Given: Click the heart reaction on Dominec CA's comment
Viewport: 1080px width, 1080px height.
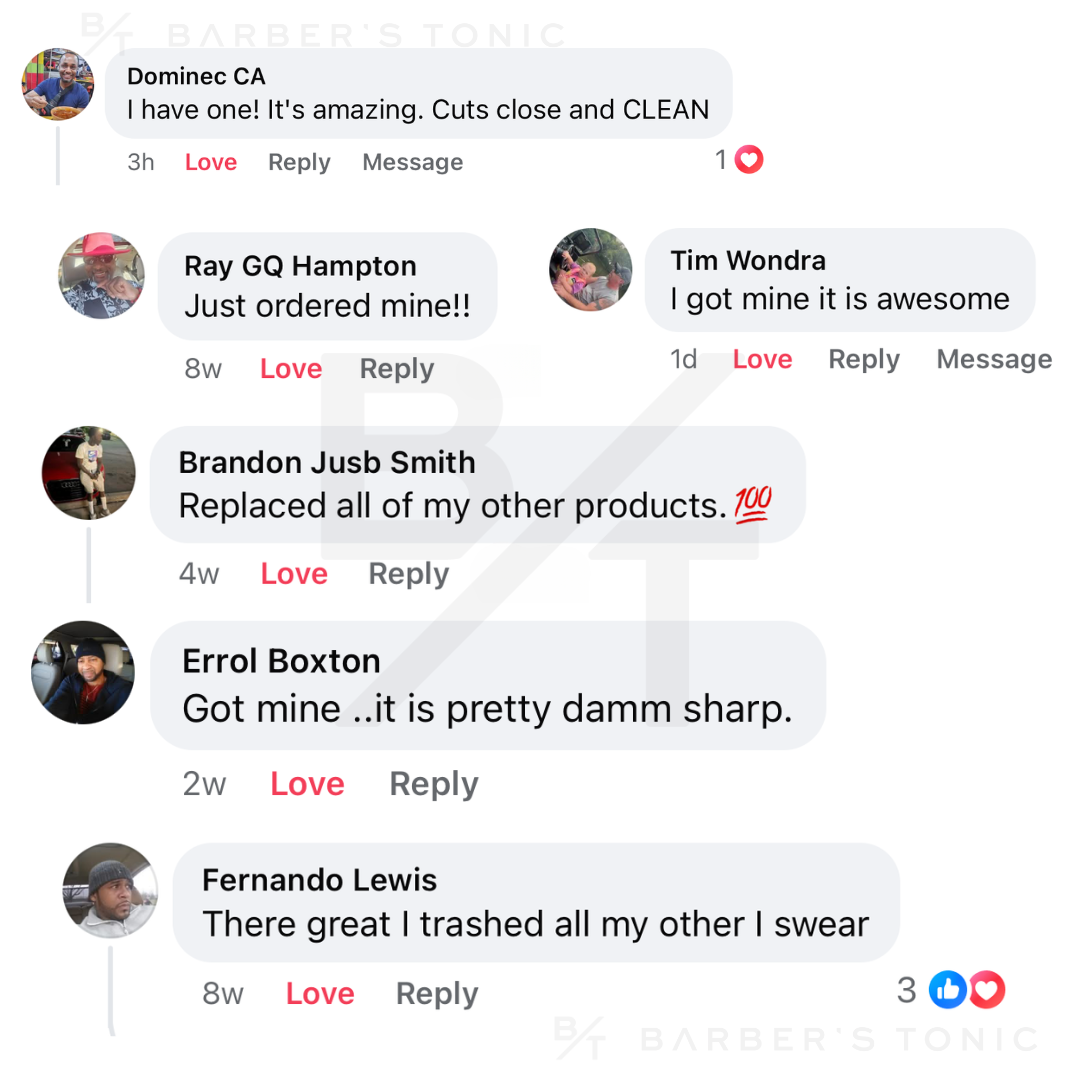Looking at the screenshot, I should pos(749,160).
